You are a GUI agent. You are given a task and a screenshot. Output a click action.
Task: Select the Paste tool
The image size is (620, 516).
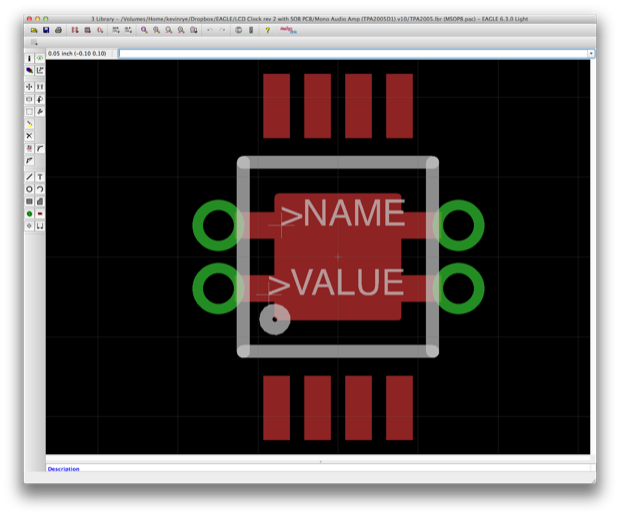29,124
